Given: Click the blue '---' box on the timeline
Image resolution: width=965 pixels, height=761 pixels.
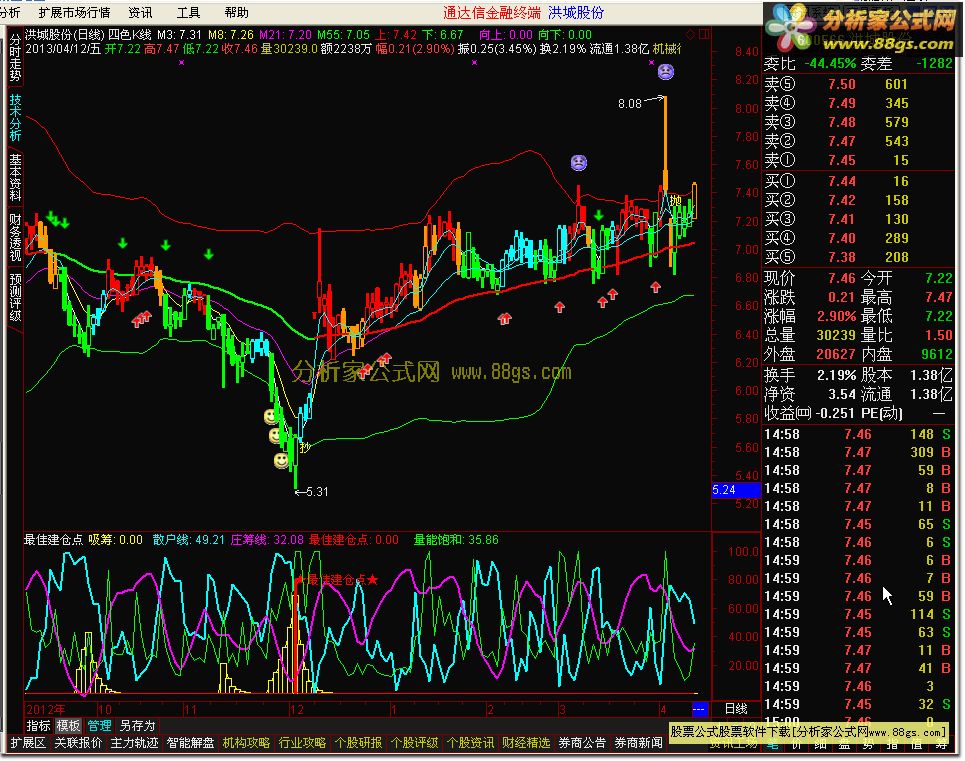Looking at the screenshot, I should tap(699, 709).
